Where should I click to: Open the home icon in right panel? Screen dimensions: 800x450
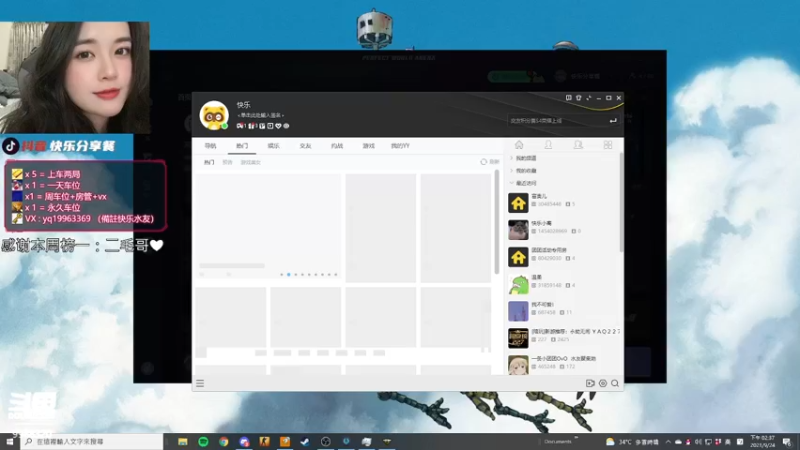point(519,145)
